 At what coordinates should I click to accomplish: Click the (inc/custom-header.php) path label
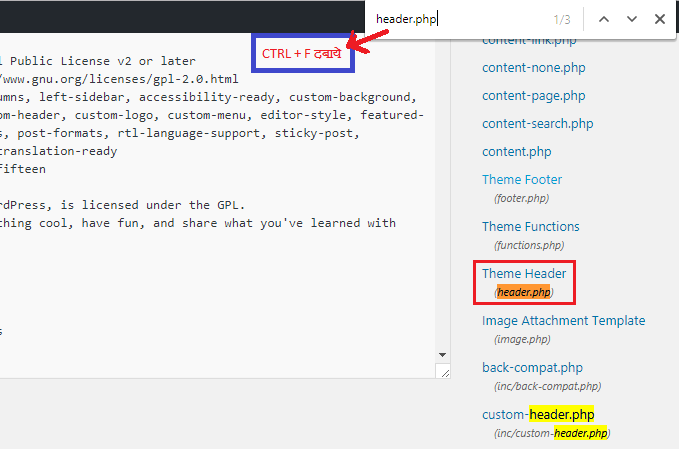click(552, 433)
